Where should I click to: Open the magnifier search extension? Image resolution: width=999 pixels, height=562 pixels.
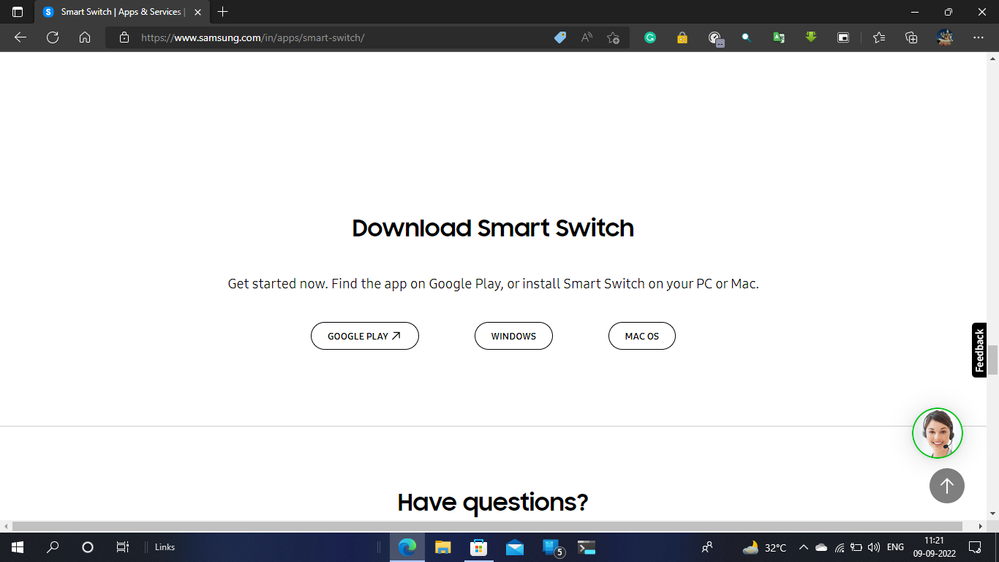[x=746, y=38]
